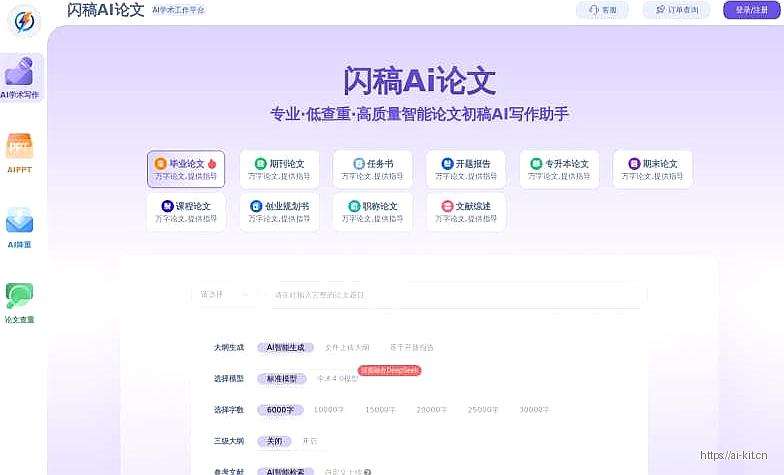This screenshot has height=475, width=784.
Task: Click the 客服 headset icon button
Action: [602, 10]
